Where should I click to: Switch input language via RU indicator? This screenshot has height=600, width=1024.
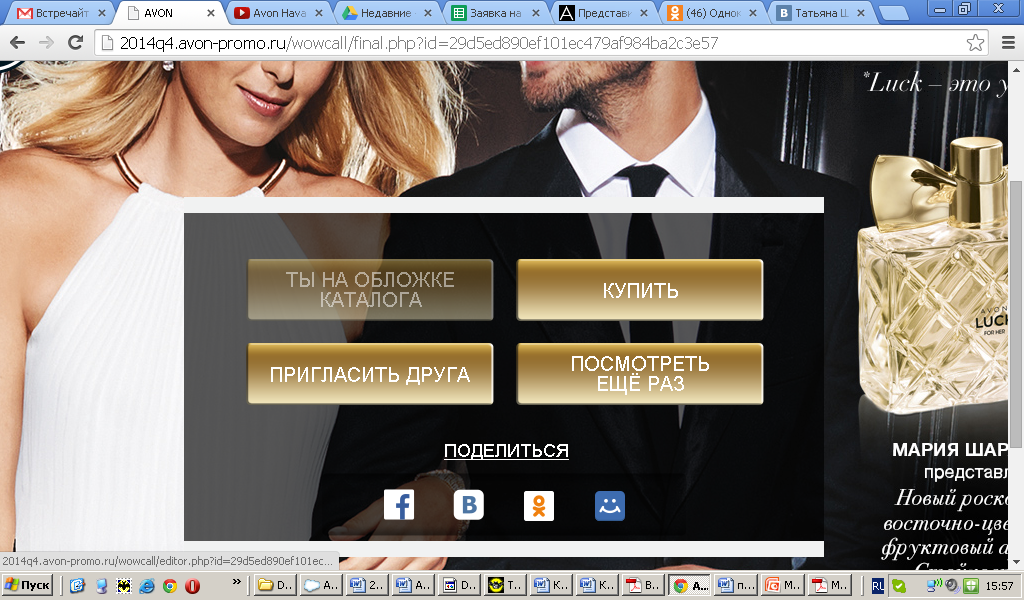(x=878, y=586)
